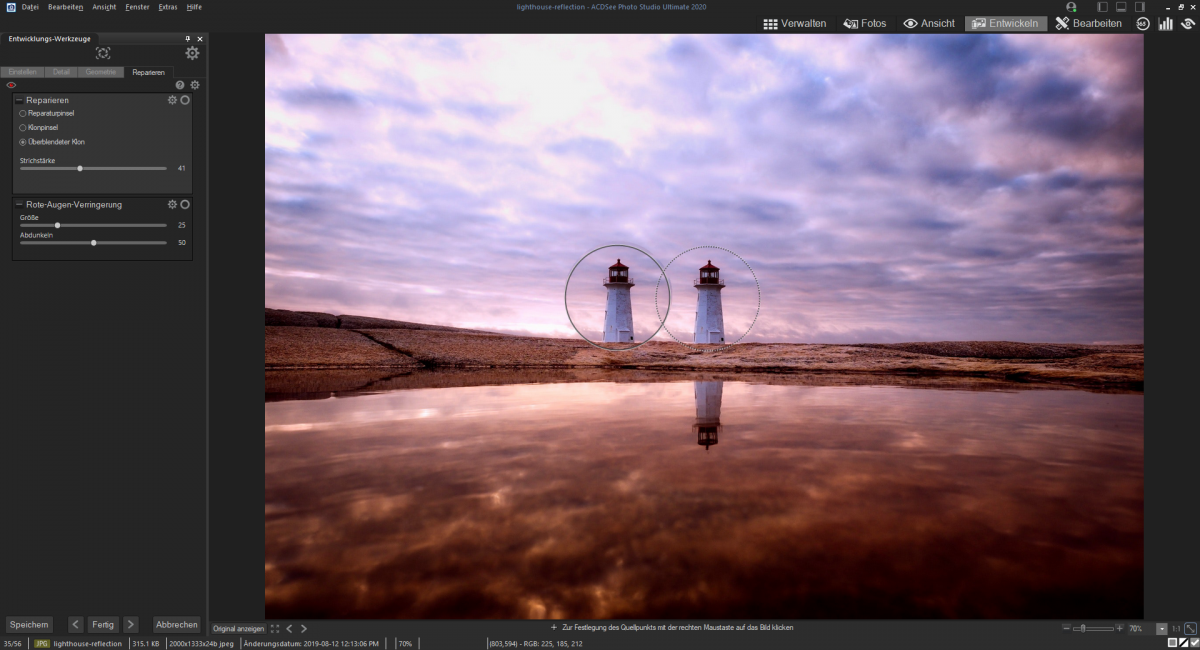Reset the Reparieren section with circle icon
The width and height of the screenshot is (1200, 650).
[185, 100]
